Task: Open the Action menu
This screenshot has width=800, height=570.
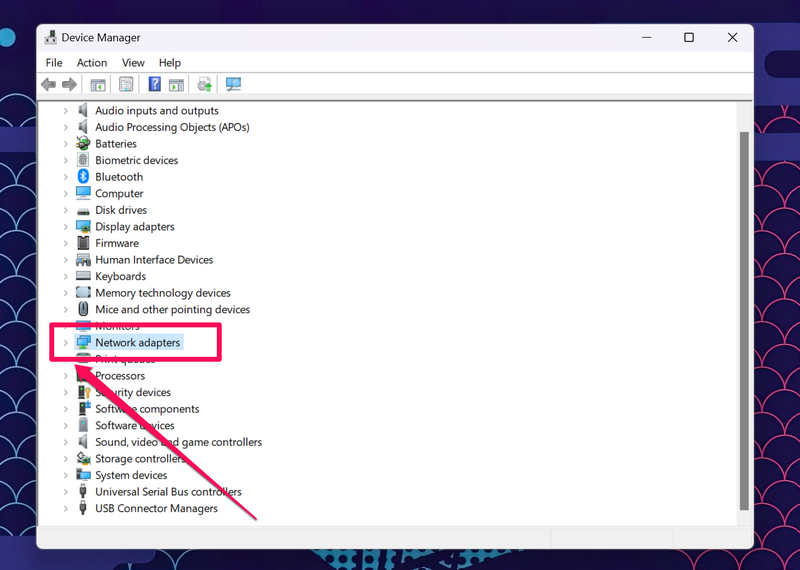Action: tap(92, 63)
